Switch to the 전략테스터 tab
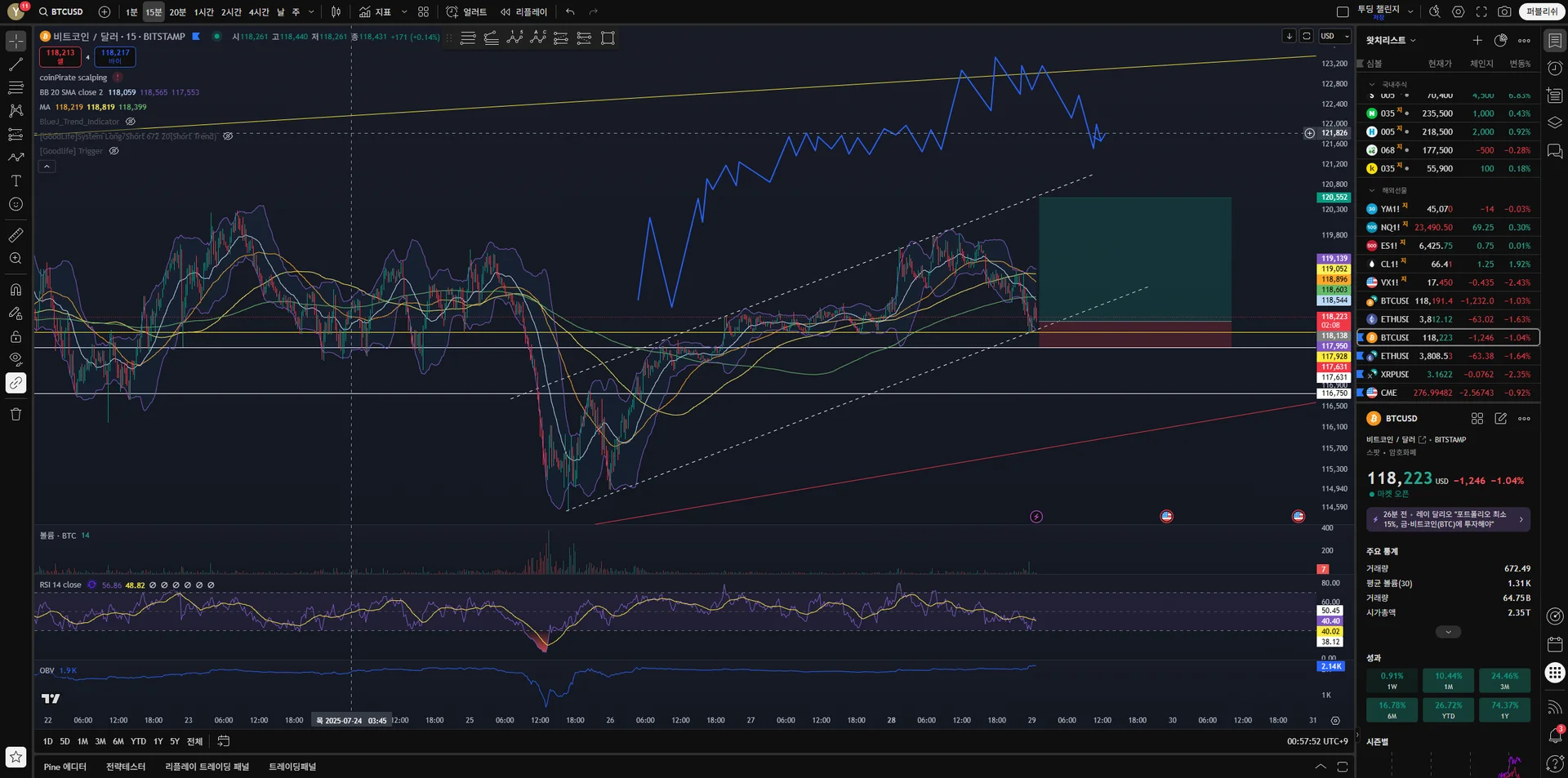 coord(125,767)
